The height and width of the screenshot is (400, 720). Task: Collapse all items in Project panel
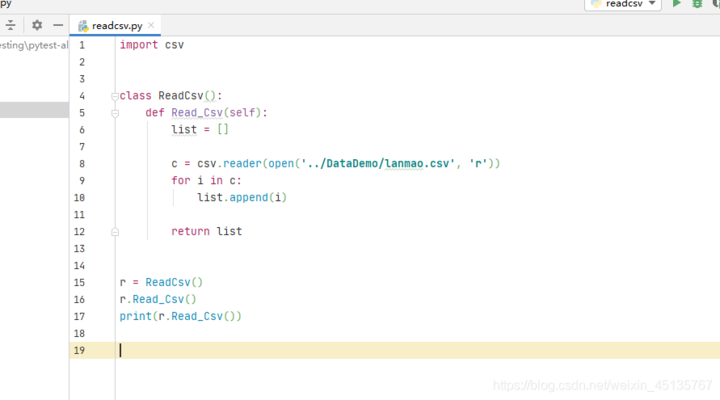tap(11, 25)
